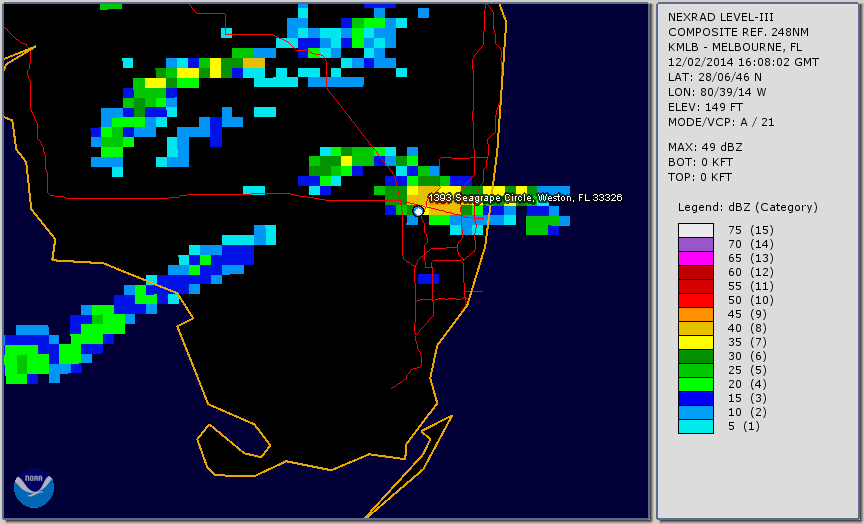Click the 60 dBZ dark red swatch

pyautogui.click(x=696, y=273)
